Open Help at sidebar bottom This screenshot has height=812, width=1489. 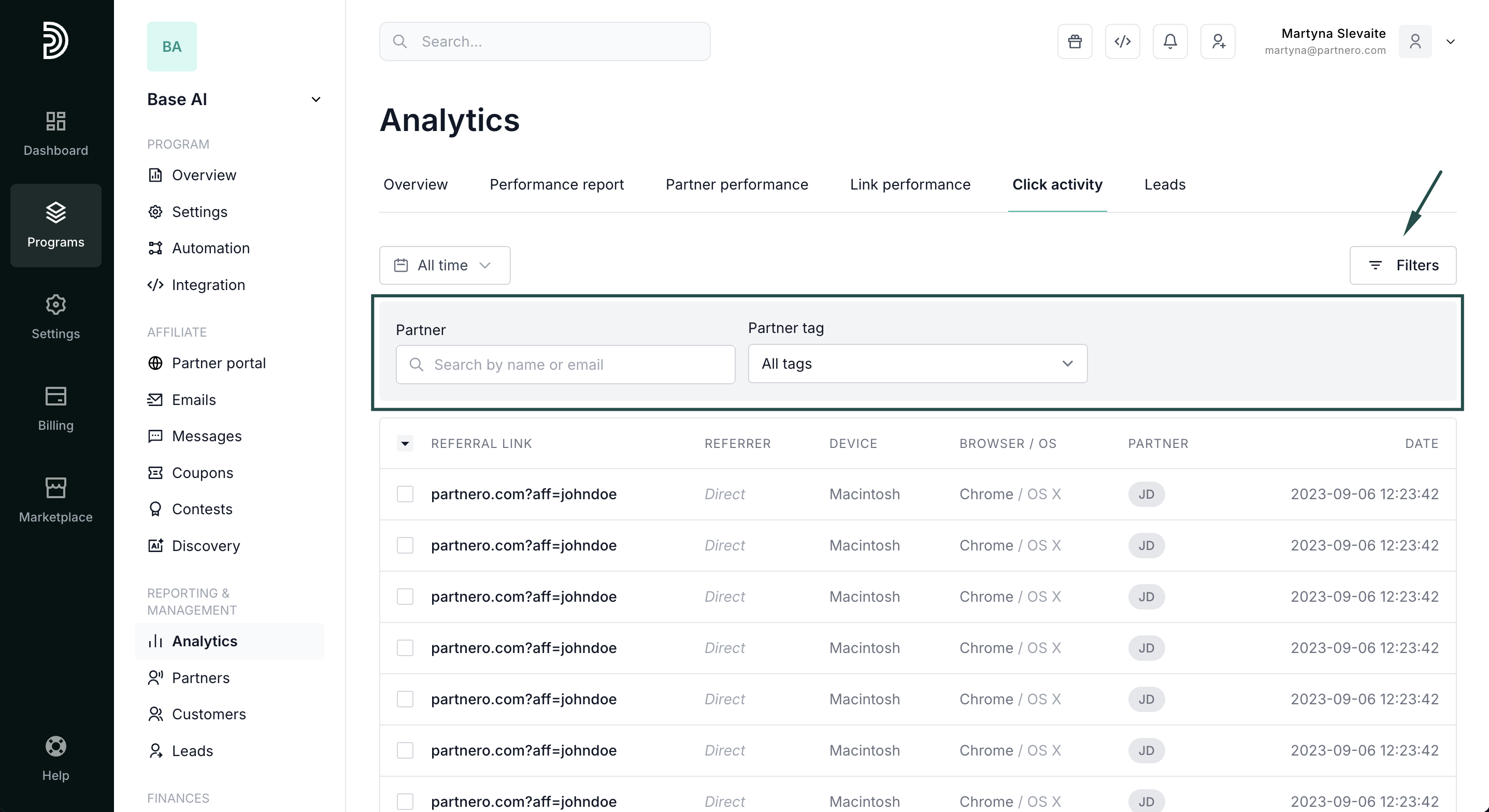(x=55, y=758)
